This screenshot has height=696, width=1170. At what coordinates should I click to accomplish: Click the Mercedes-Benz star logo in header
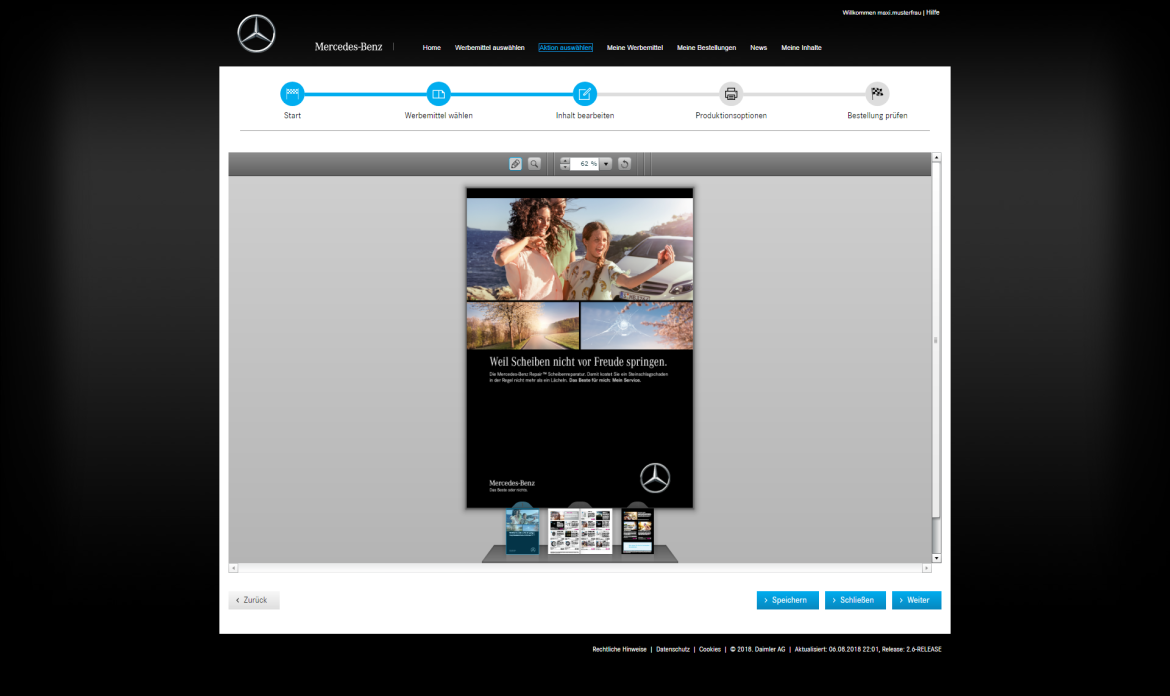pos(256,34)
